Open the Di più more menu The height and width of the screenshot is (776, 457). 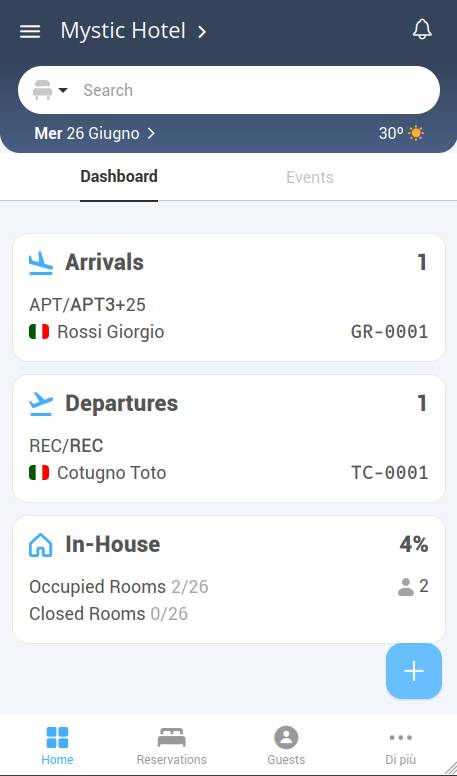tap(401, 746)
